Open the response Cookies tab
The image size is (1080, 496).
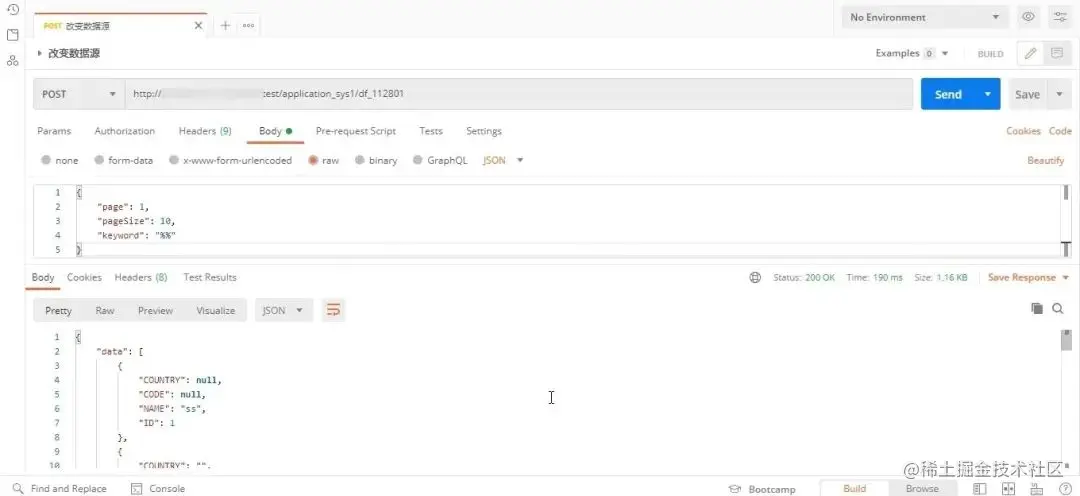tap(84, 278)
